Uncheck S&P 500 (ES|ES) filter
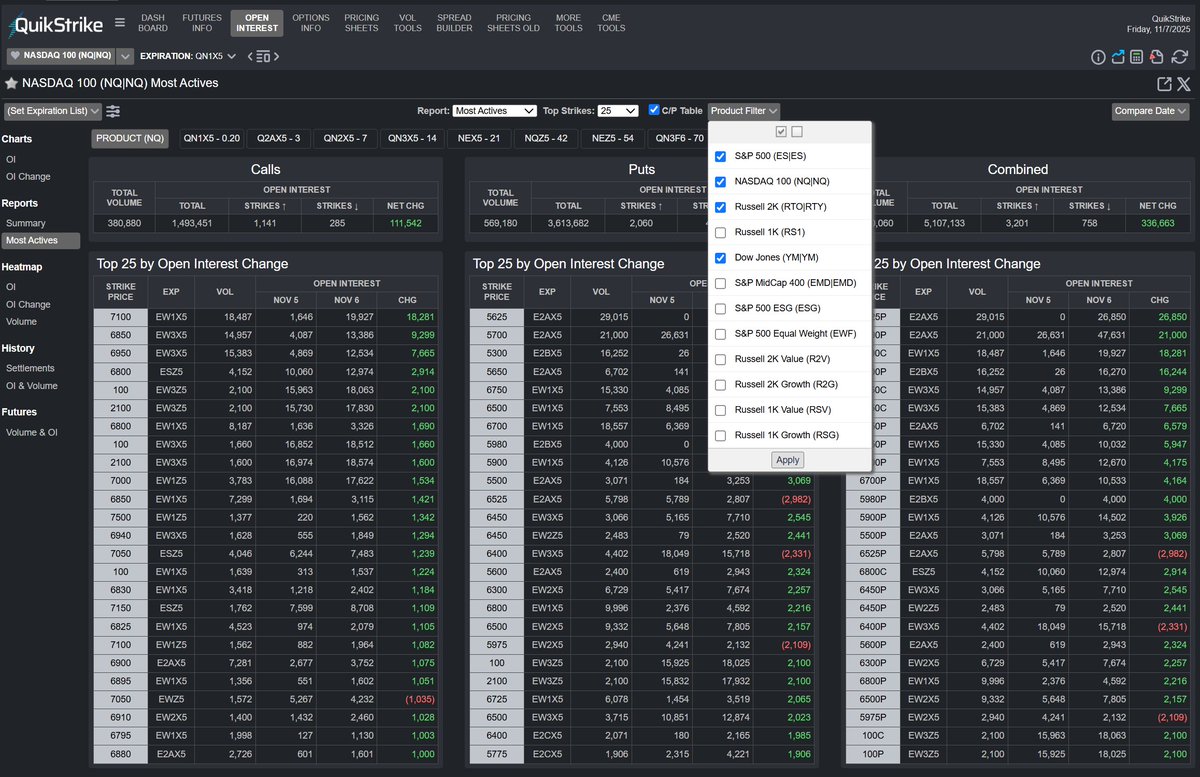1200x777 pixels. pyautogui.click(x=720, y=157)
